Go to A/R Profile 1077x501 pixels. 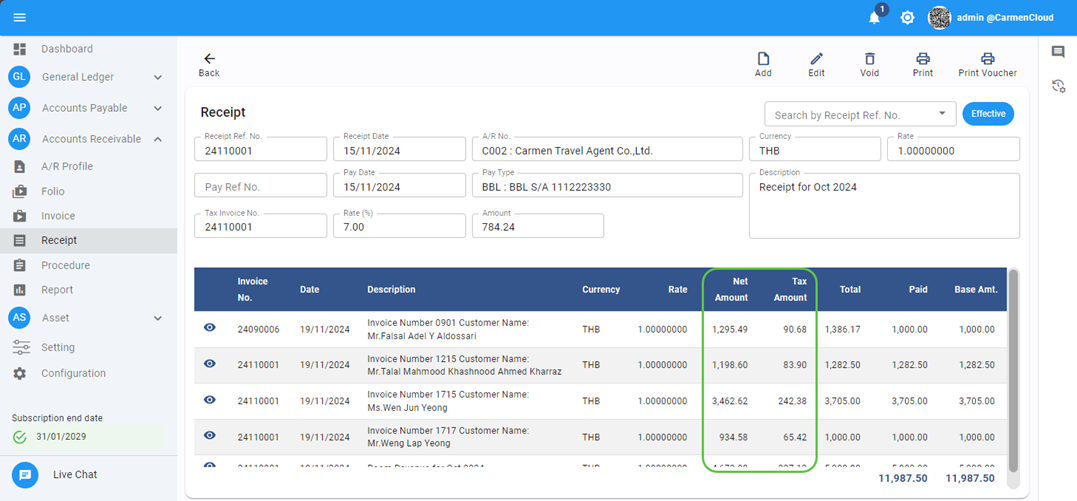coord(66,167)
